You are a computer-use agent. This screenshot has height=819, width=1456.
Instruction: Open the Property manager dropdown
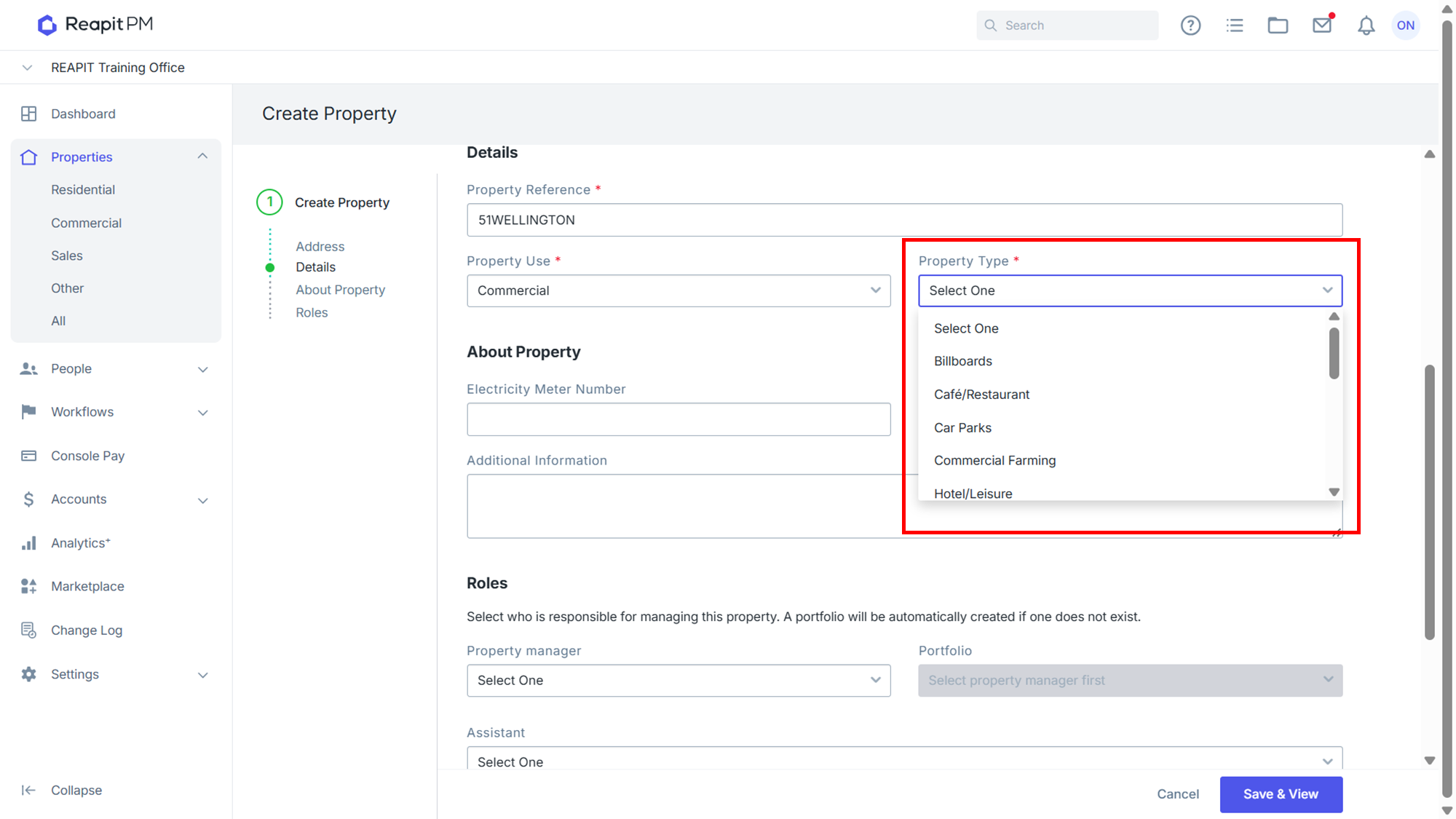click(x=678, y=681)
